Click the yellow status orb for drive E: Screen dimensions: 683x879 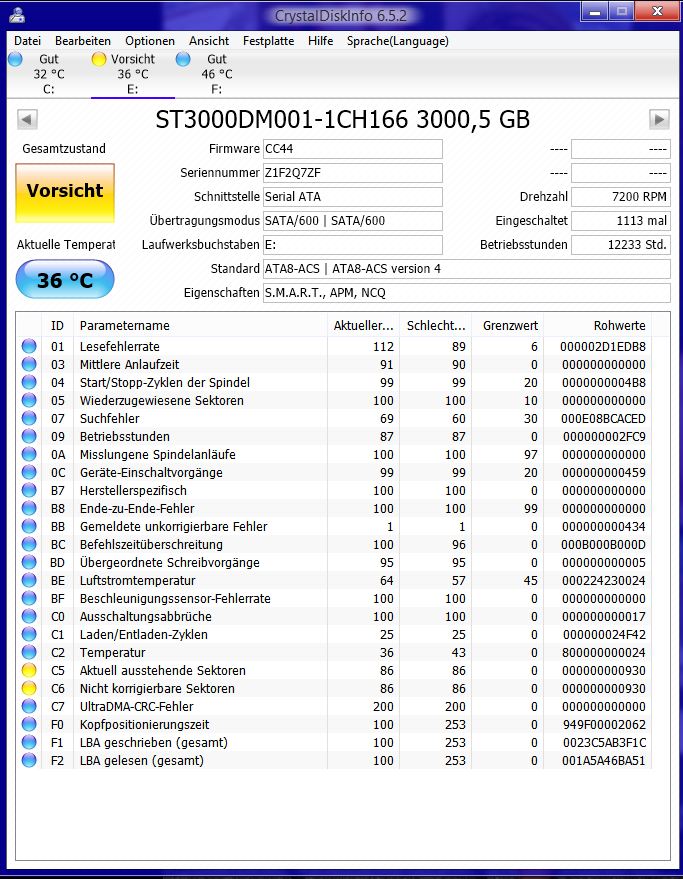[x=99, y=59]
